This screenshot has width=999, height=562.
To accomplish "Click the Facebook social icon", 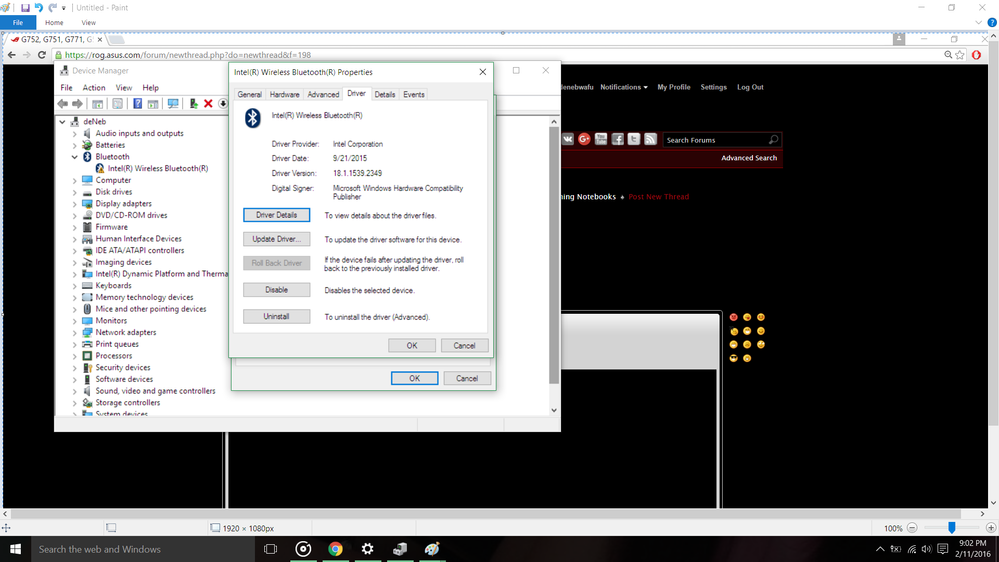I will click(617, 140).
